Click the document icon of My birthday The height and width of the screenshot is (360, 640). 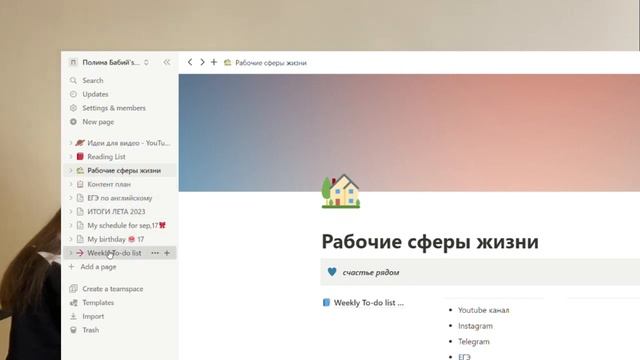[x=80, y=239]
